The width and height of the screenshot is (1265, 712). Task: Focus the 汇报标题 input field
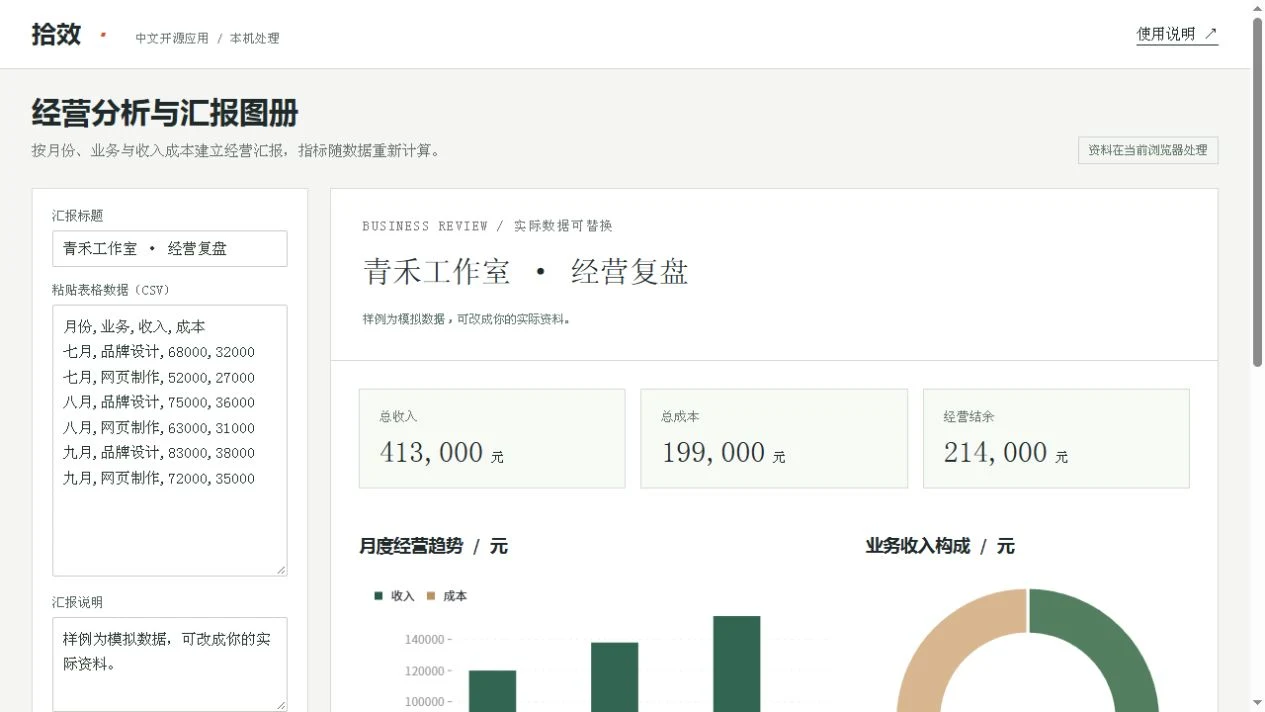click(x=170, y=249)
